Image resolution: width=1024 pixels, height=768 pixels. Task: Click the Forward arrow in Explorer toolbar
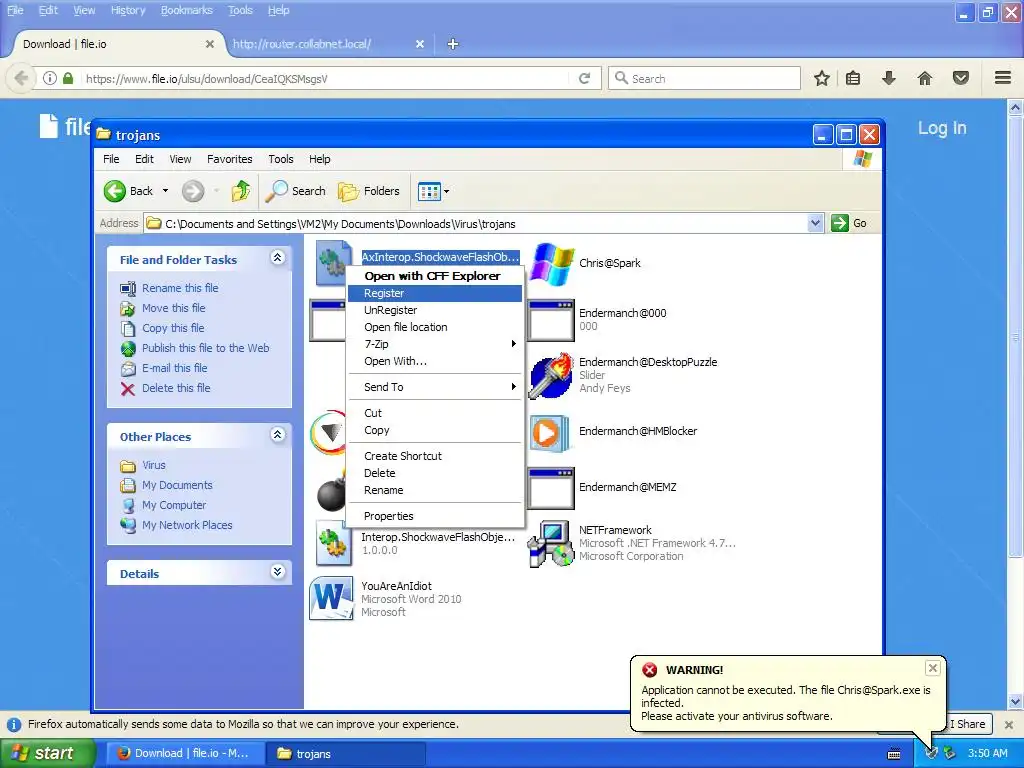tap(193, 191)
